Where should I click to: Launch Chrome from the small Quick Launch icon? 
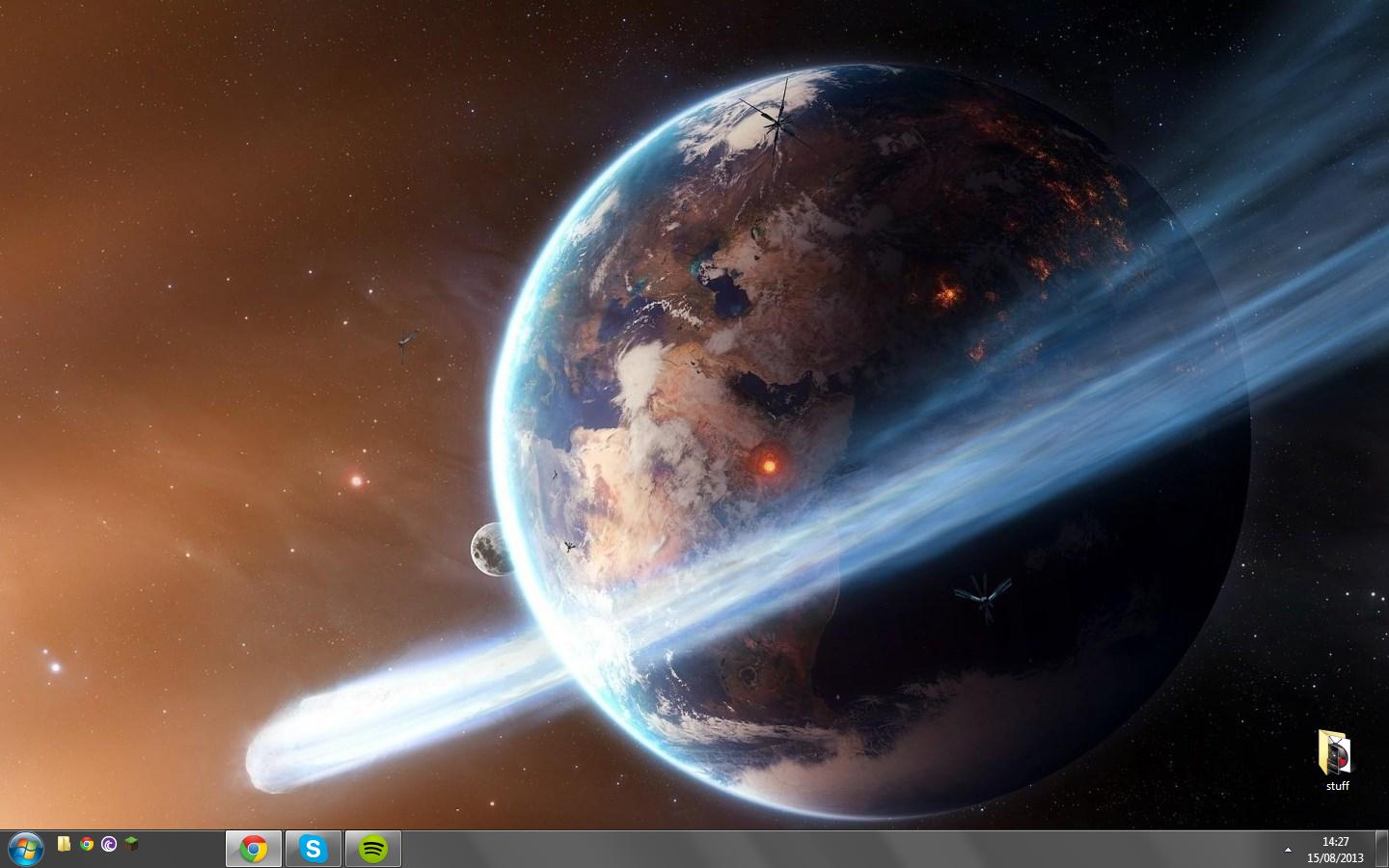tap(87, 844)
